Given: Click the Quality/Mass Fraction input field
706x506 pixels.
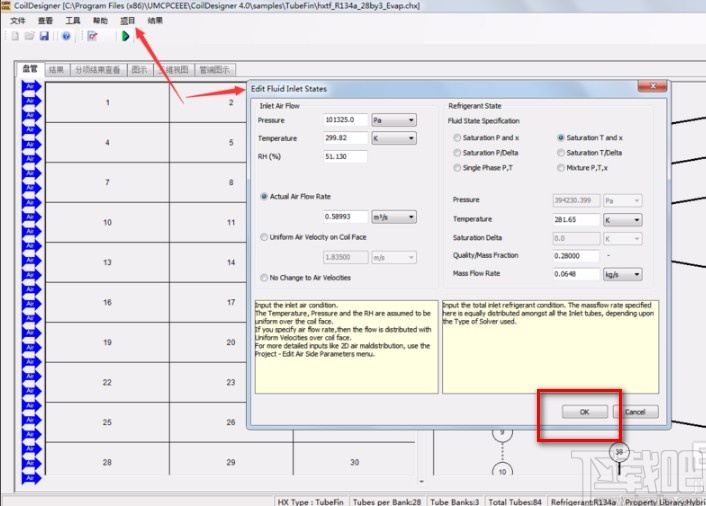Looking at the screenshot, I should pos(574,256).
